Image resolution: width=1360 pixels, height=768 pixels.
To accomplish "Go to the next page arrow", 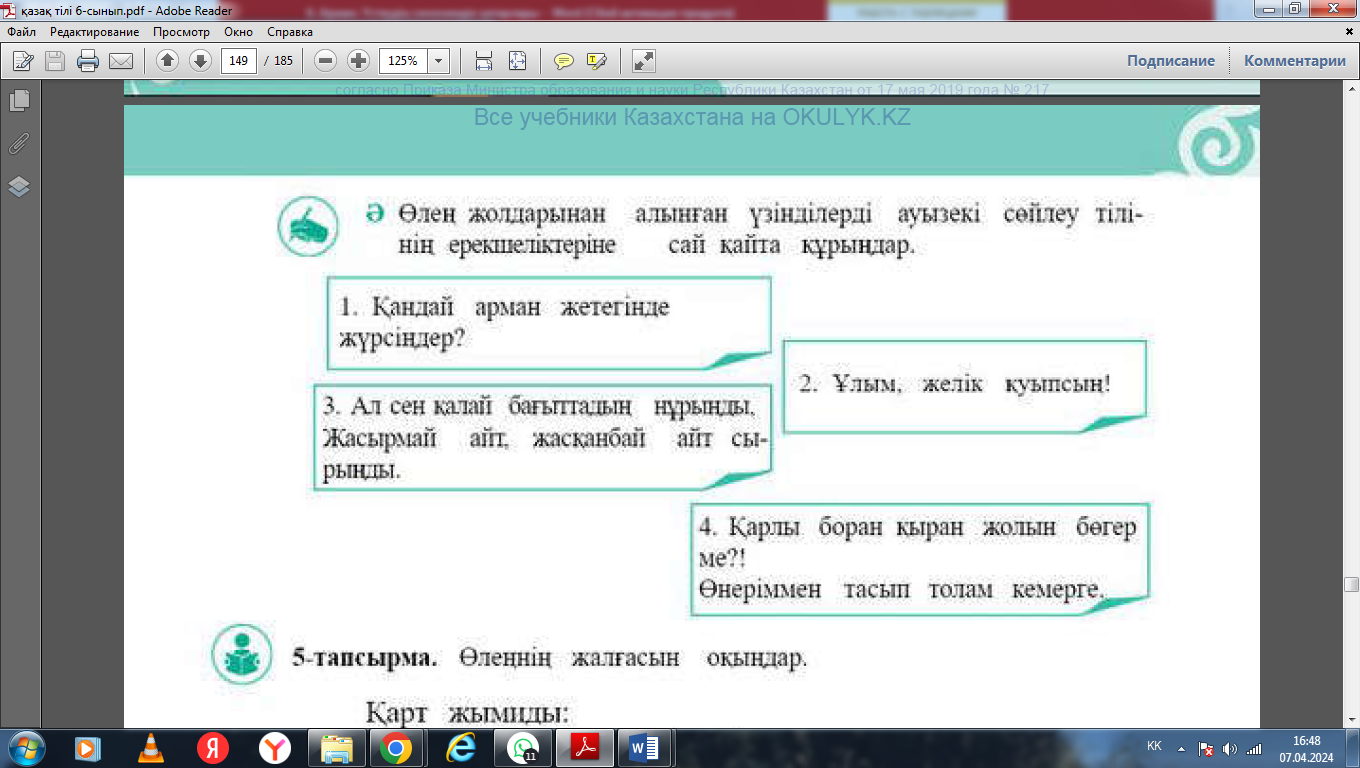I will pos(200,61).
